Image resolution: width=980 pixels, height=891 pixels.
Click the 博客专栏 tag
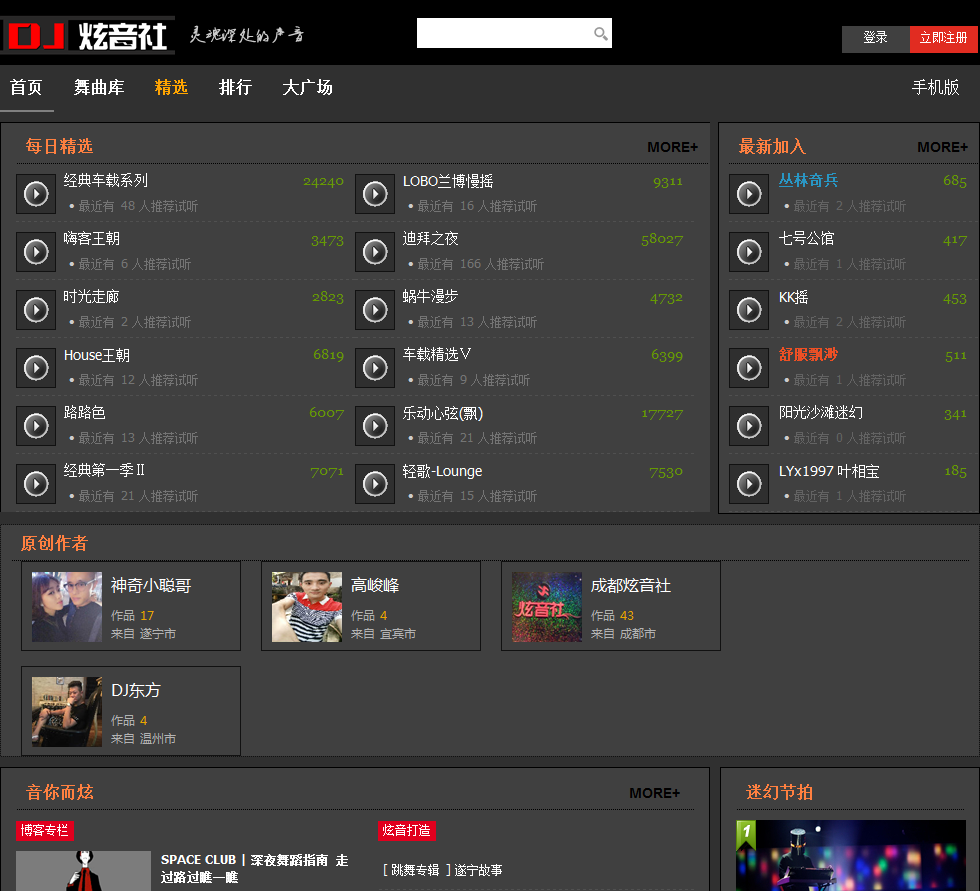point(44,830)
